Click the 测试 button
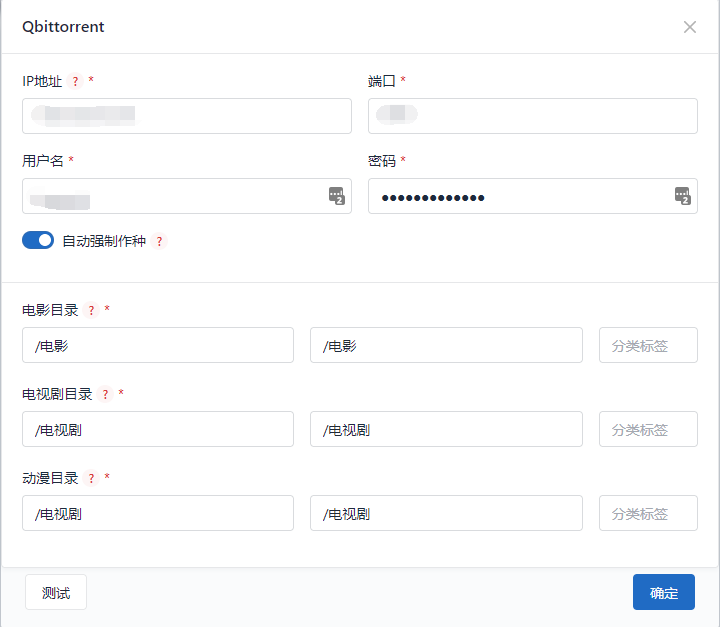 pyautogui.click(x=56, y=592)
